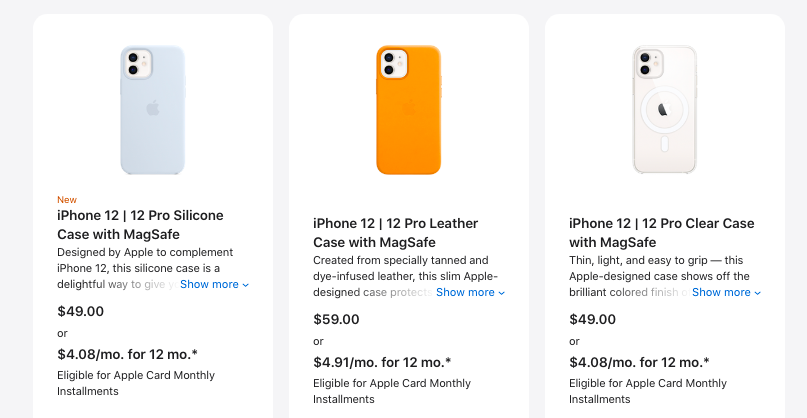Click the chevron beside Silicone Case Show more

(x=245, y=285)
